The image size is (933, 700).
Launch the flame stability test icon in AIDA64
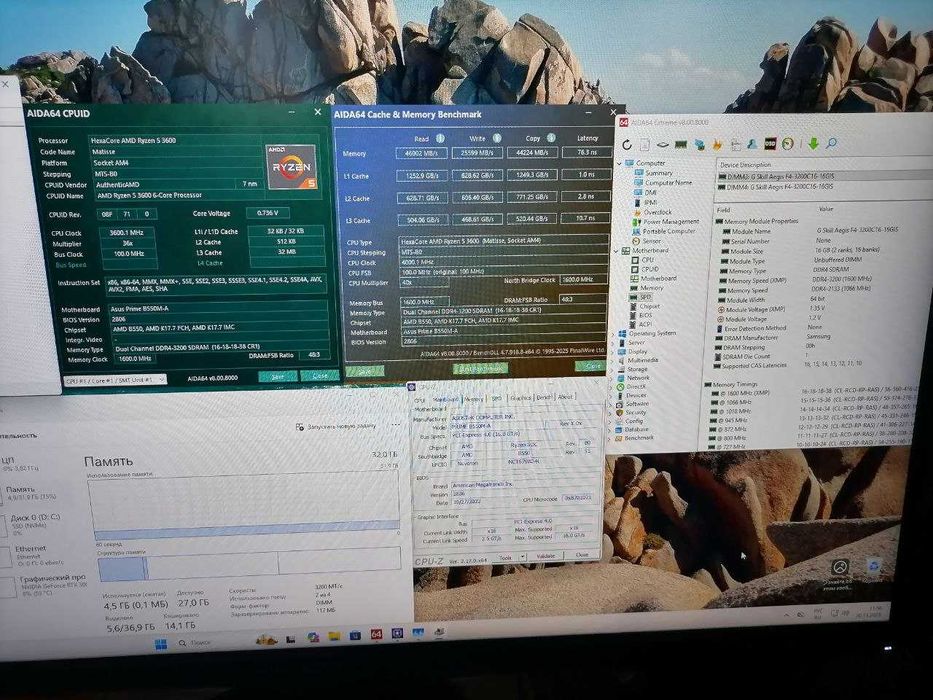pos(717,145)
